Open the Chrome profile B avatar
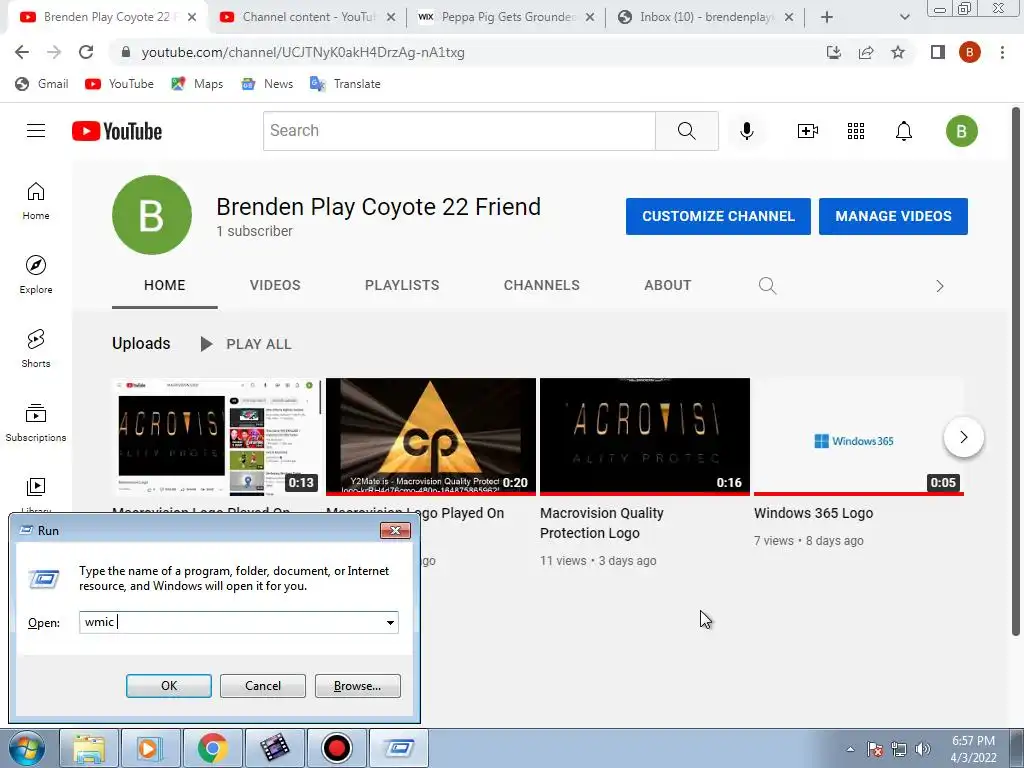This screenshot has width=1024, height=768. pyautogui.click(x=970, y=52)
